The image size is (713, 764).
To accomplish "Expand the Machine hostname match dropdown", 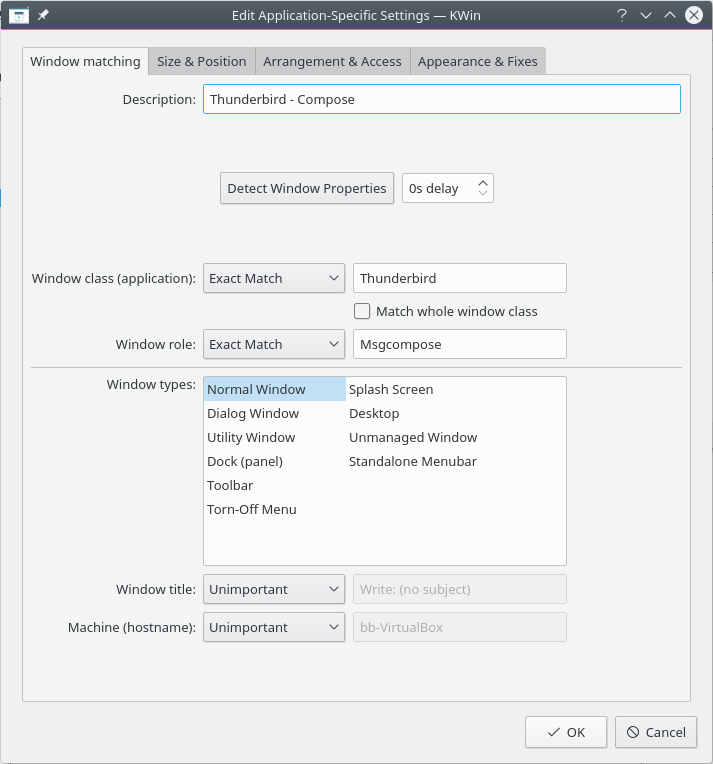I will pyautogui.click(x=274, y=627).
